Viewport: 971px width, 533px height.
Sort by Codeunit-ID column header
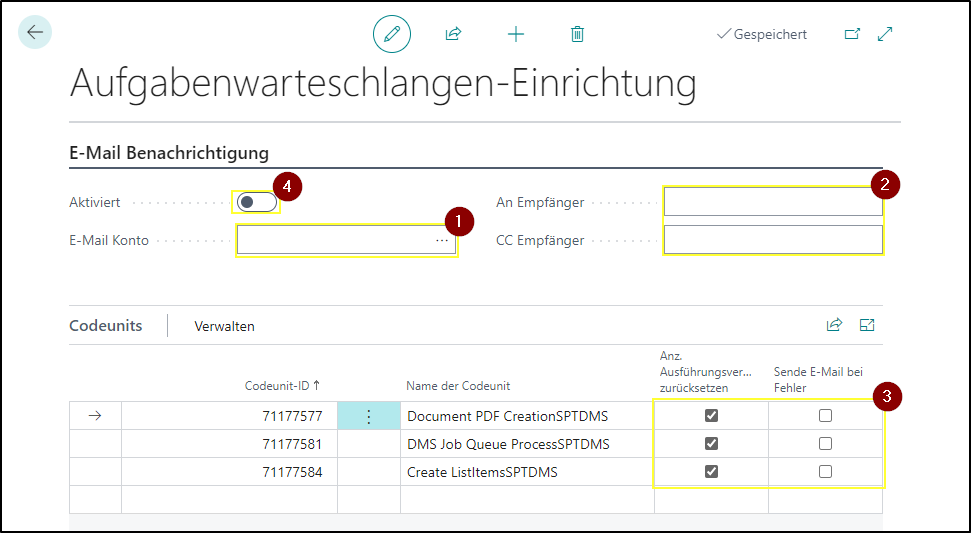click(282, 386)
